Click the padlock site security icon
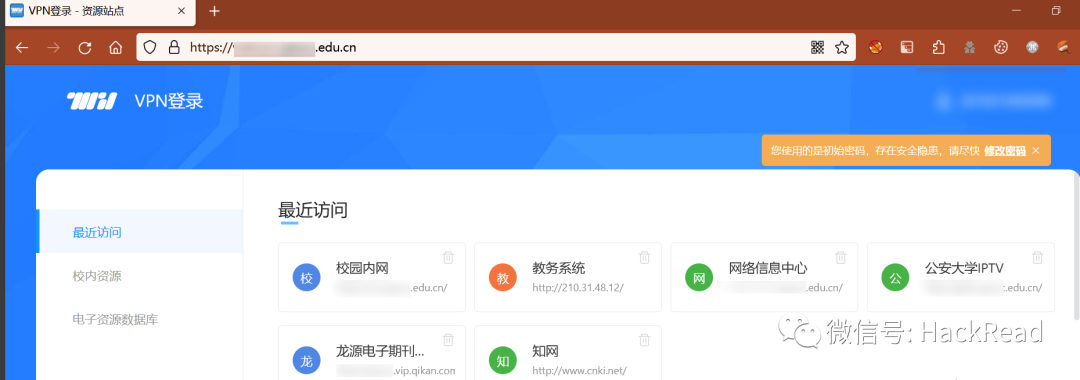The width and height of the screenshot is (1080, 380). [174, 48]
